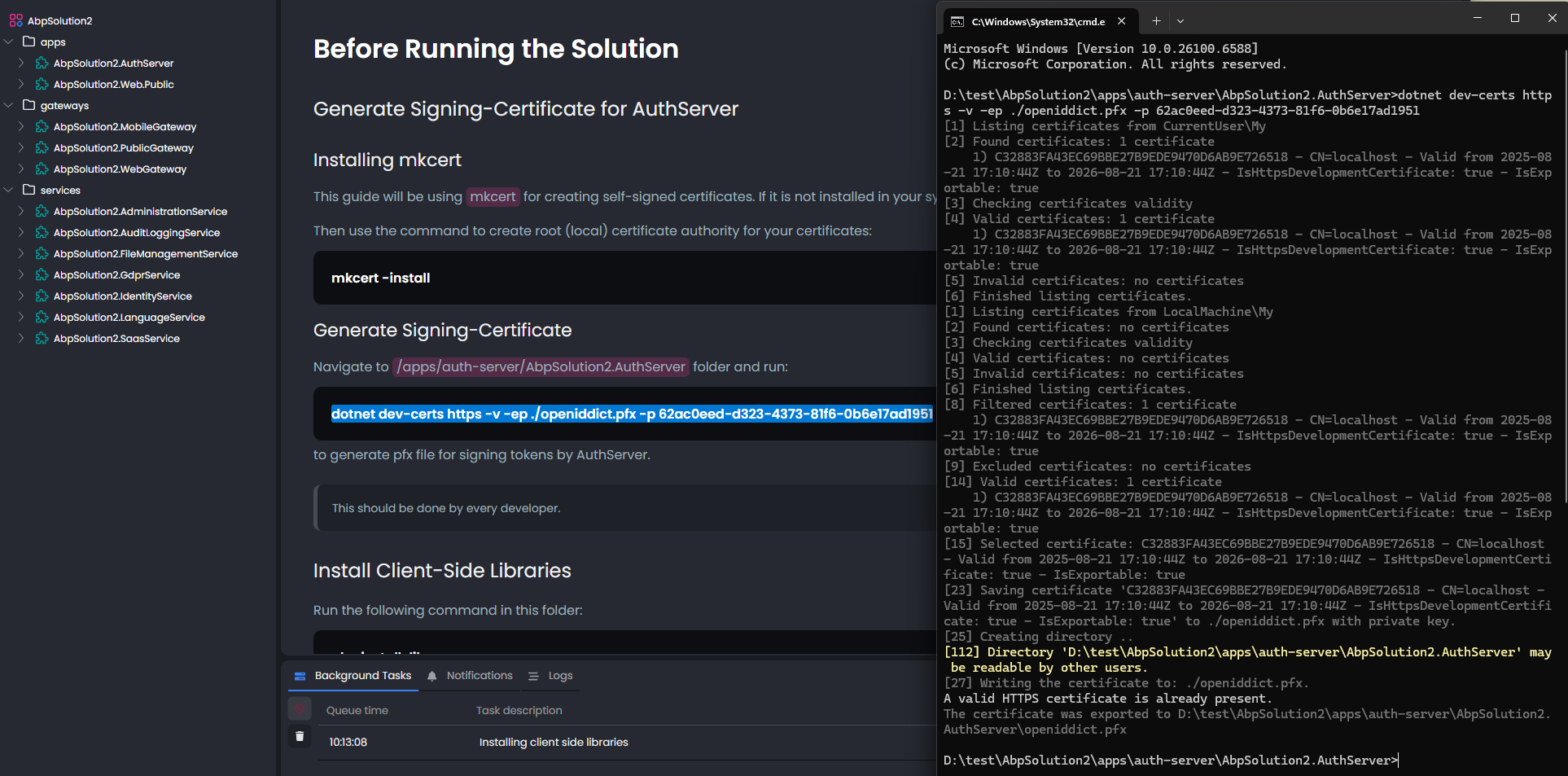The height and width of the screenshot is (776, 1568).
Task: Open terminal profiles dropdown arrow
Action: 1180,21
